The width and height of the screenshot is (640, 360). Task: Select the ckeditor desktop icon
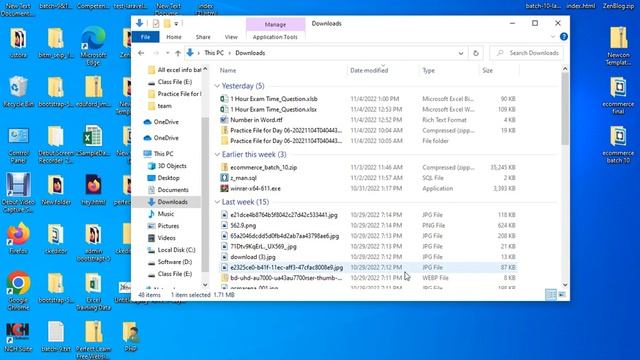pos(56,239)
